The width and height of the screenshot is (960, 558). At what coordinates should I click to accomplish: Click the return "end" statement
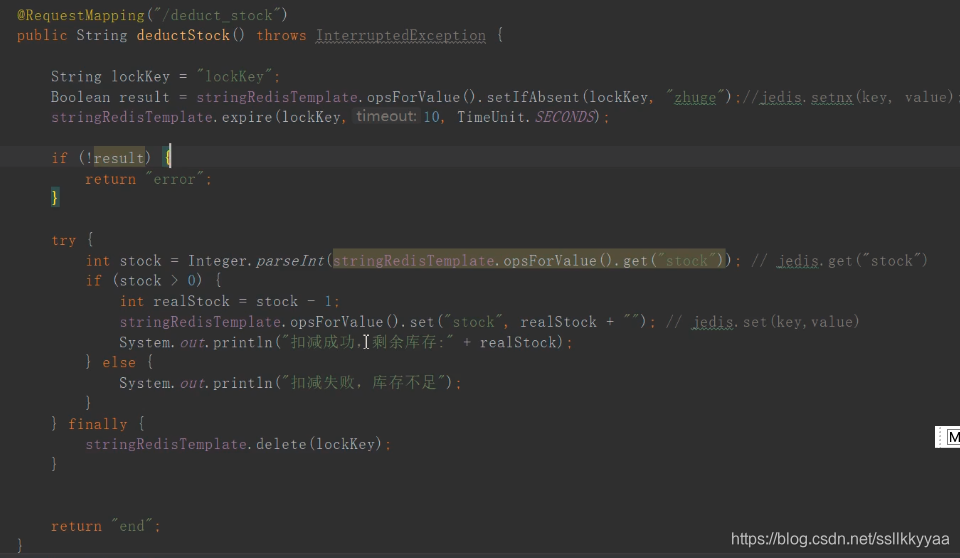106,526
